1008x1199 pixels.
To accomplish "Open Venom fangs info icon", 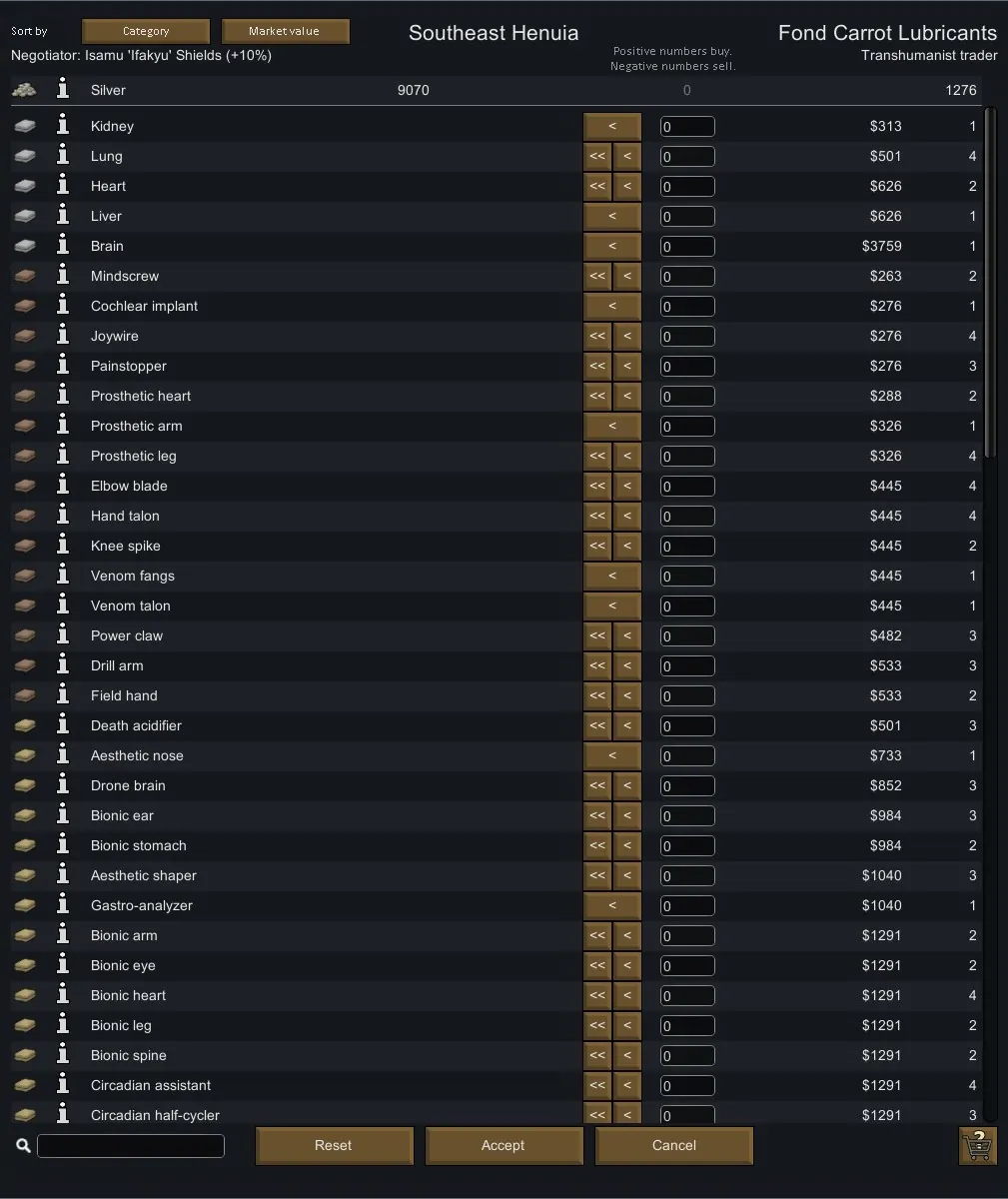I will (x=63, y=575).
